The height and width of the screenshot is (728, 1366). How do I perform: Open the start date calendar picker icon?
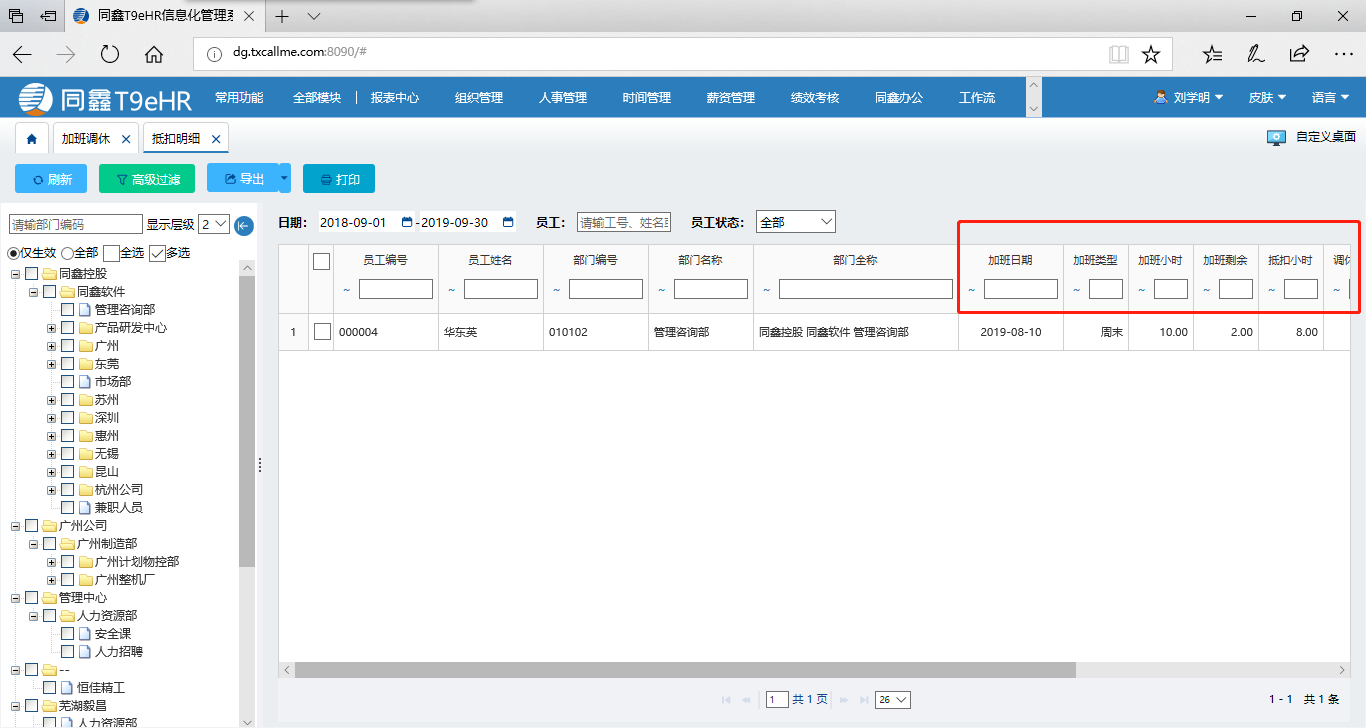406,222
